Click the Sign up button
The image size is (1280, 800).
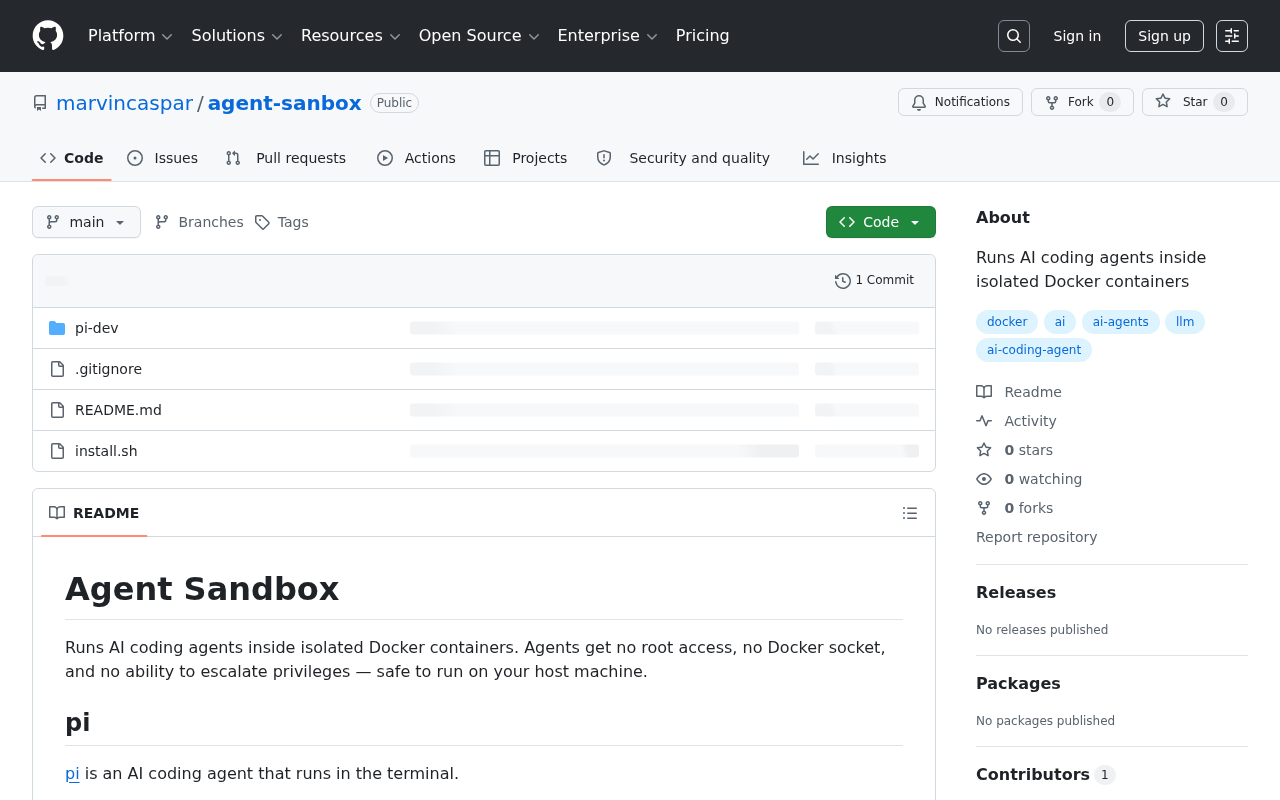1164,36
